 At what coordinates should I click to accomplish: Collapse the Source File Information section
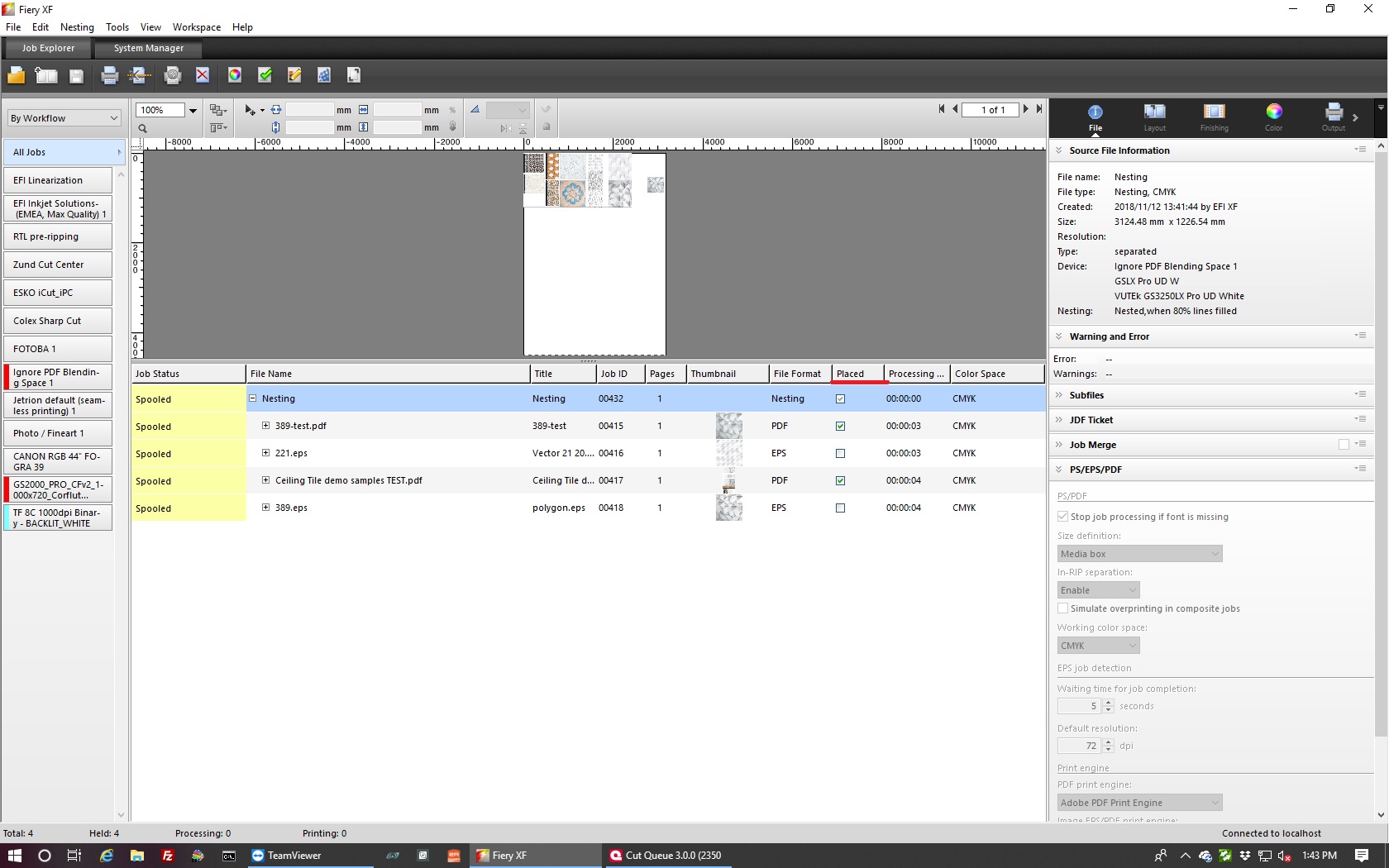coord(1059,150)
